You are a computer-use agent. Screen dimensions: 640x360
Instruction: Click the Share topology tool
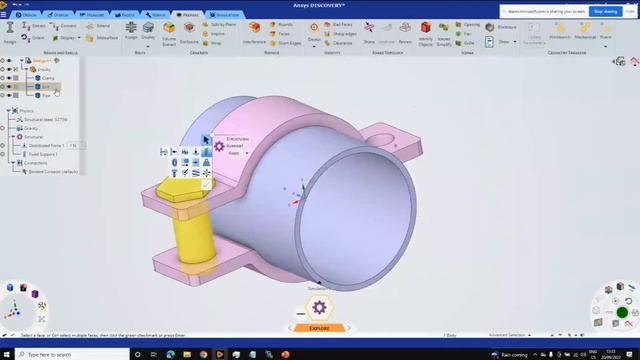tap(369, 33)
